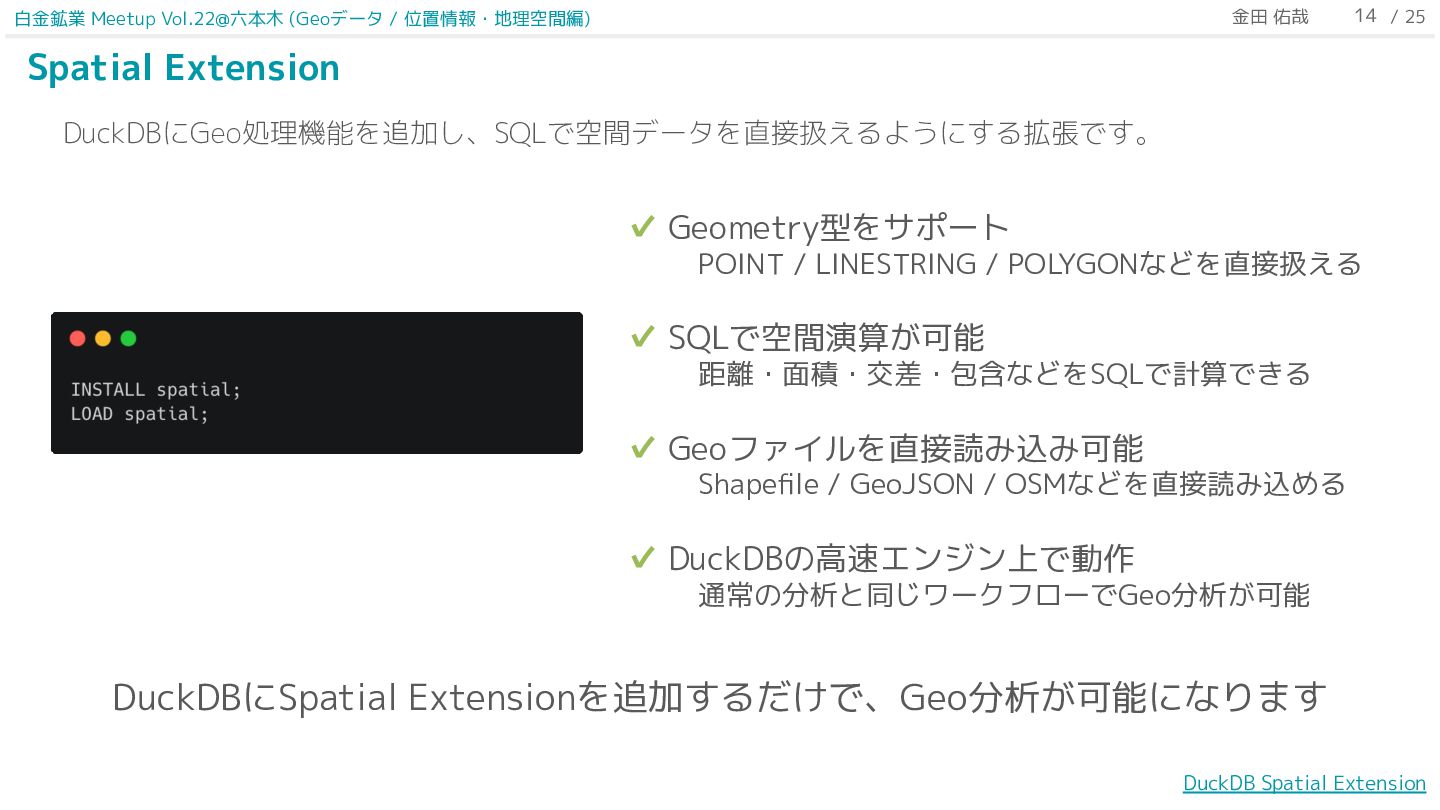Screen dimensions: 1440x810
Task: Click the checkmark beside Geoファイルを直接読み込み可能
Action: coord(643,447)
